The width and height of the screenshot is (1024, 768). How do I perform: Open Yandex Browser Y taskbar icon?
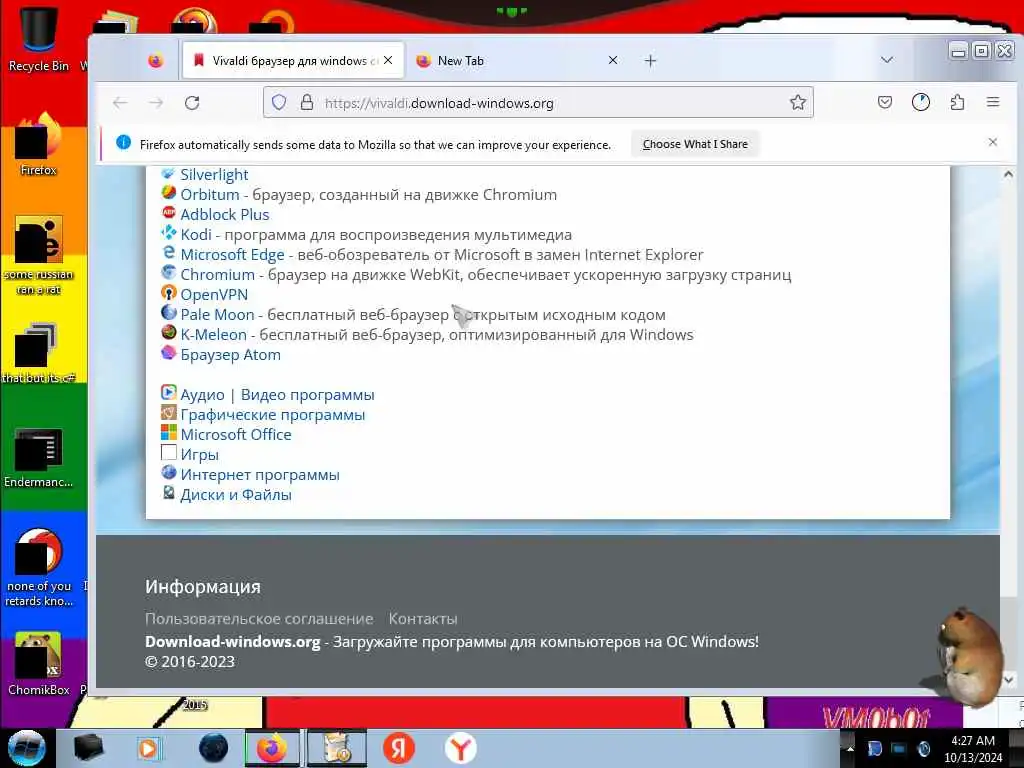tap(460, 748)
